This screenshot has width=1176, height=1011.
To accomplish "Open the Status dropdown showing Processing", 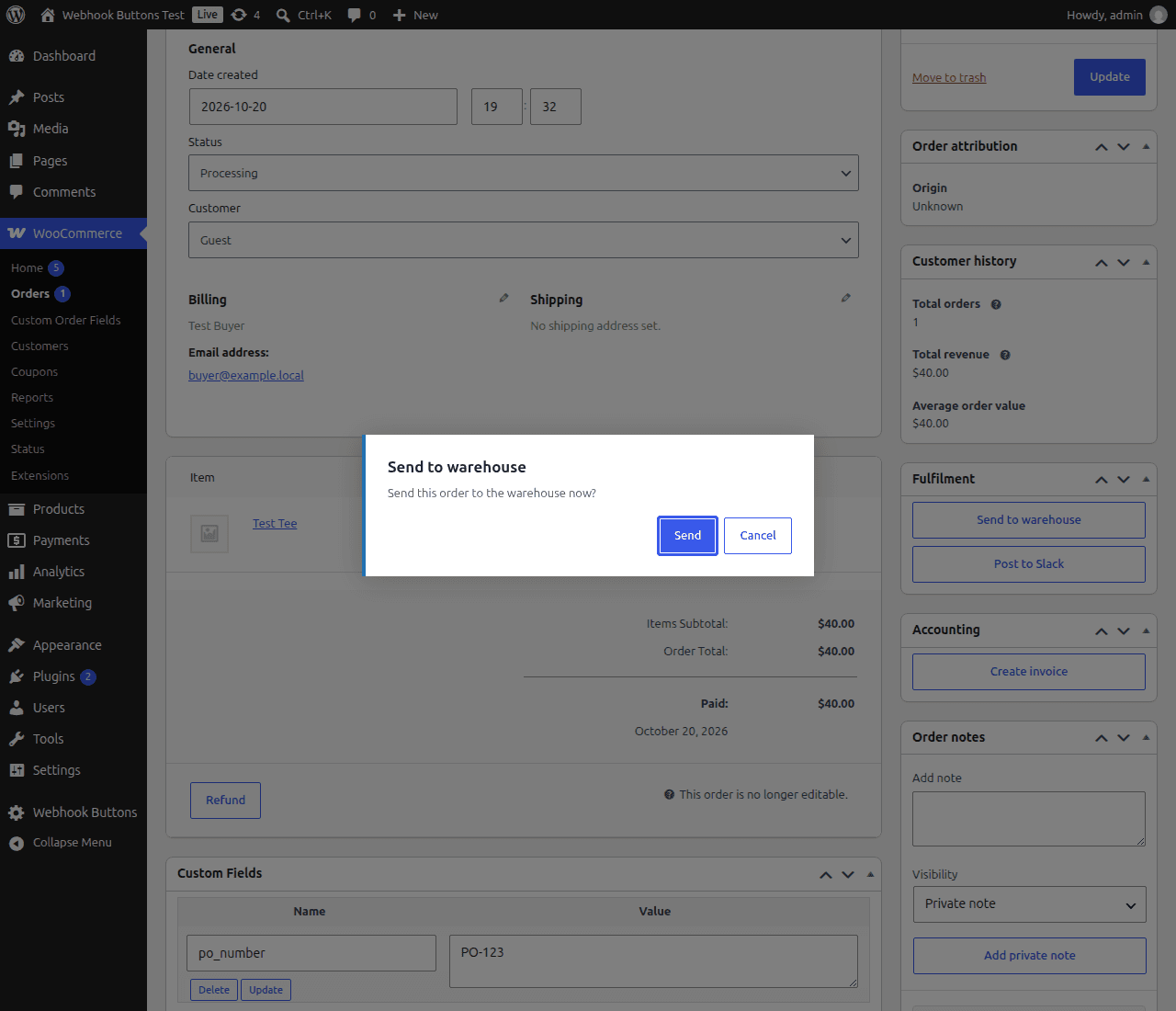I will pos(524,173).
